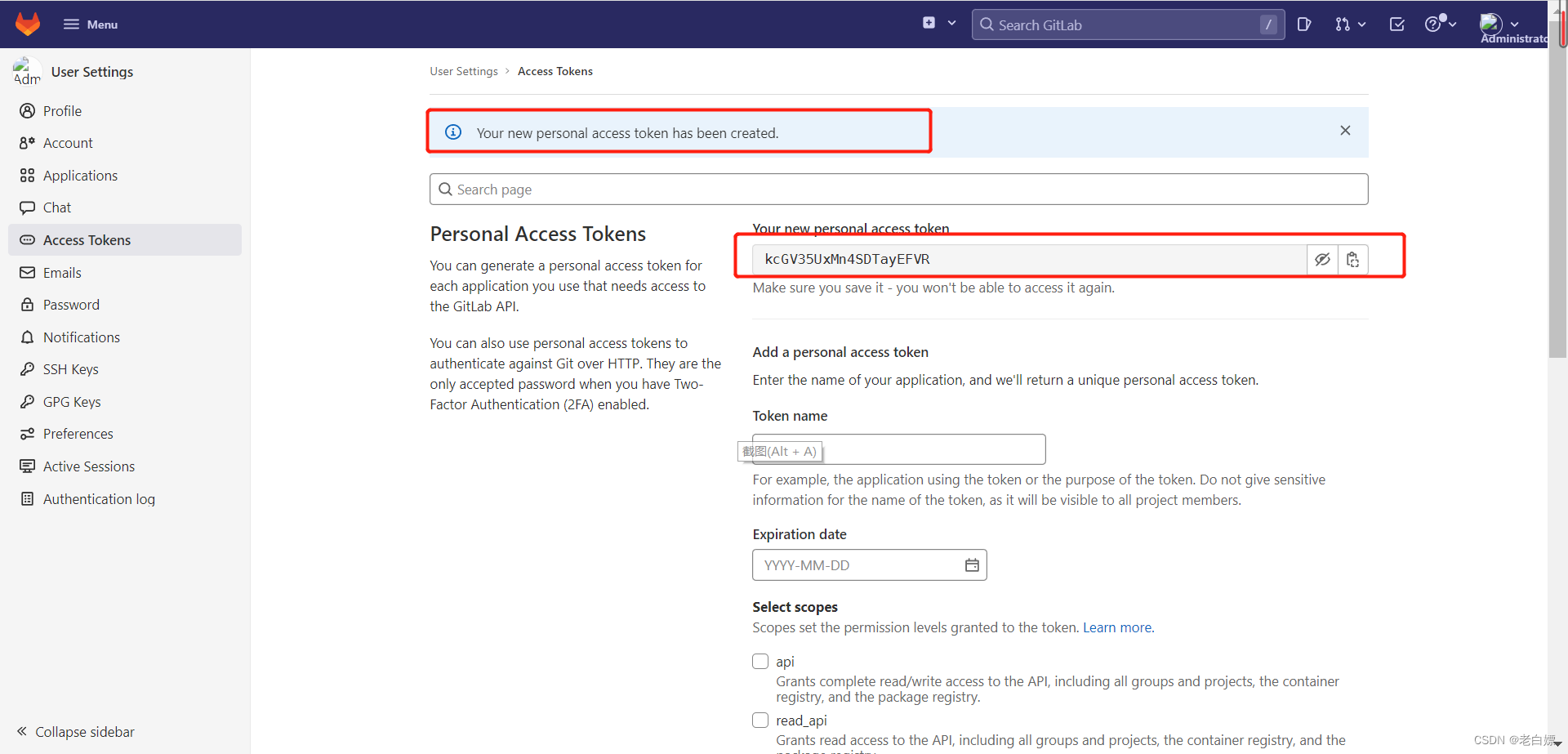Image resolution: width=1568 pixels, height=754 pixels.
Task: Expand the user avatar dropdown arrow
Action: point(1515,25)
